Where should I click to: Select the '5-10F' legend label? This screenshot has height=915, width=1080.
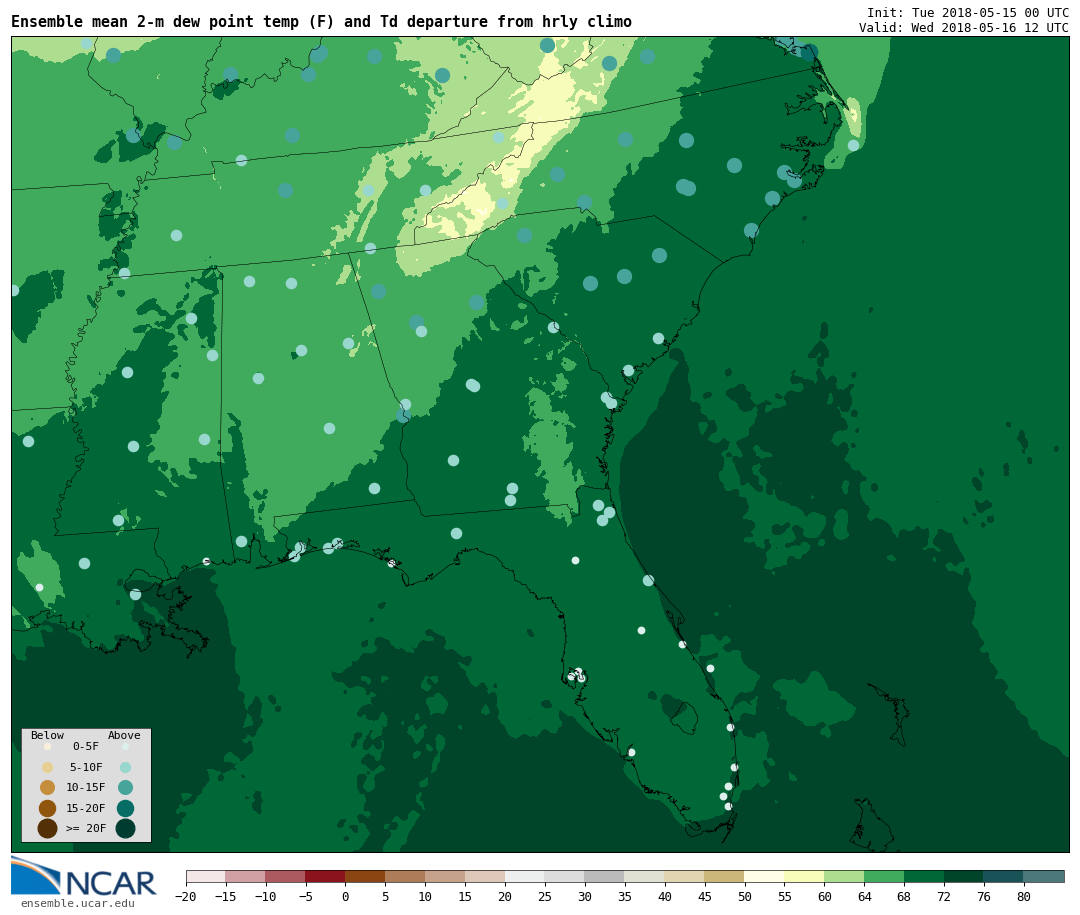coord(86,767)
